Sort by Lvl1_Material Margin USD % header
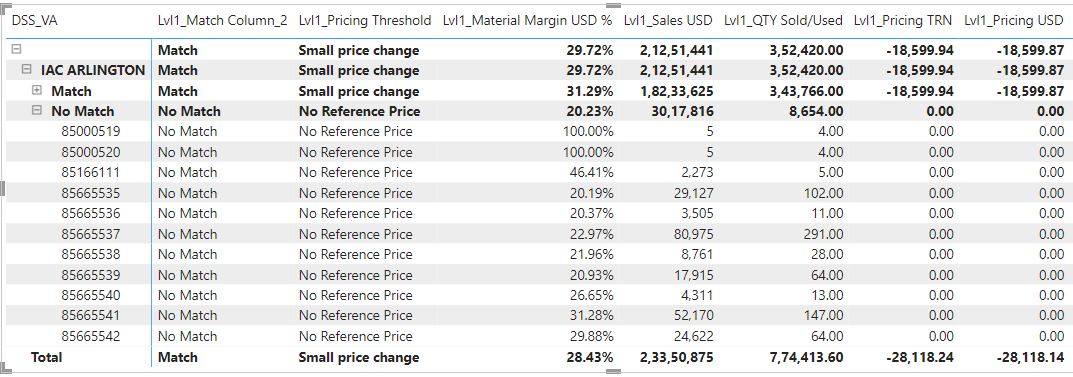The image size is (1073, 377). pyautogui.click(x=528, y=21)
